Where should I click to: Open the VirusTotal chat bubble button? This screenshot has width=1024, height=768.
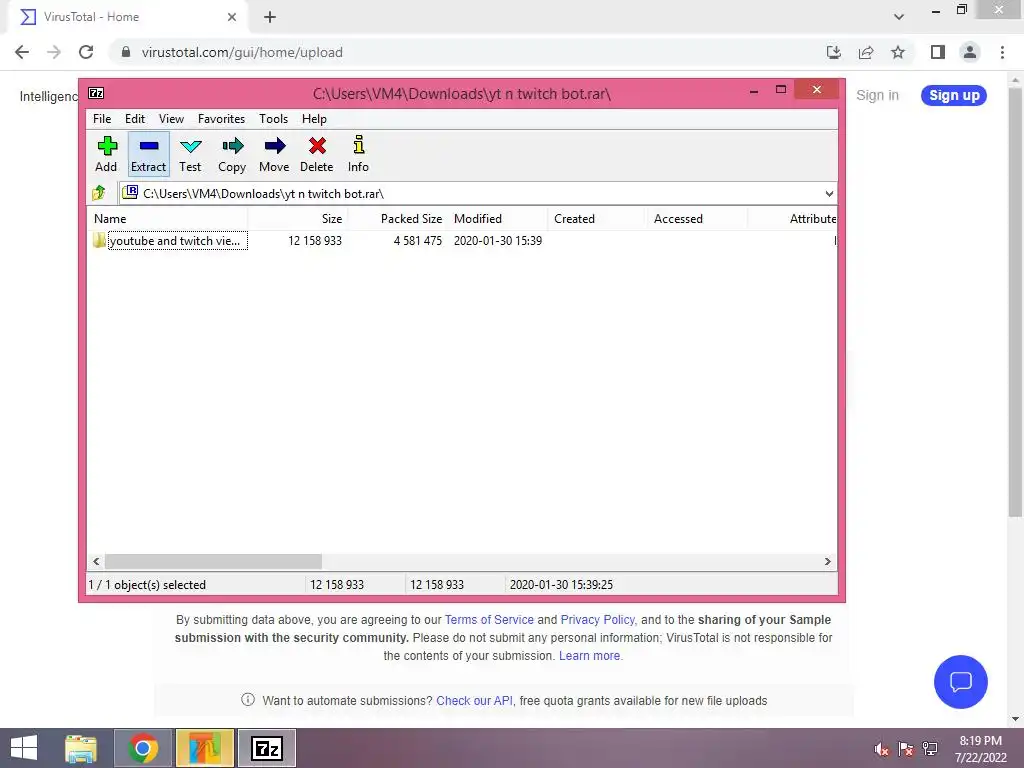[x=961, y=682]
